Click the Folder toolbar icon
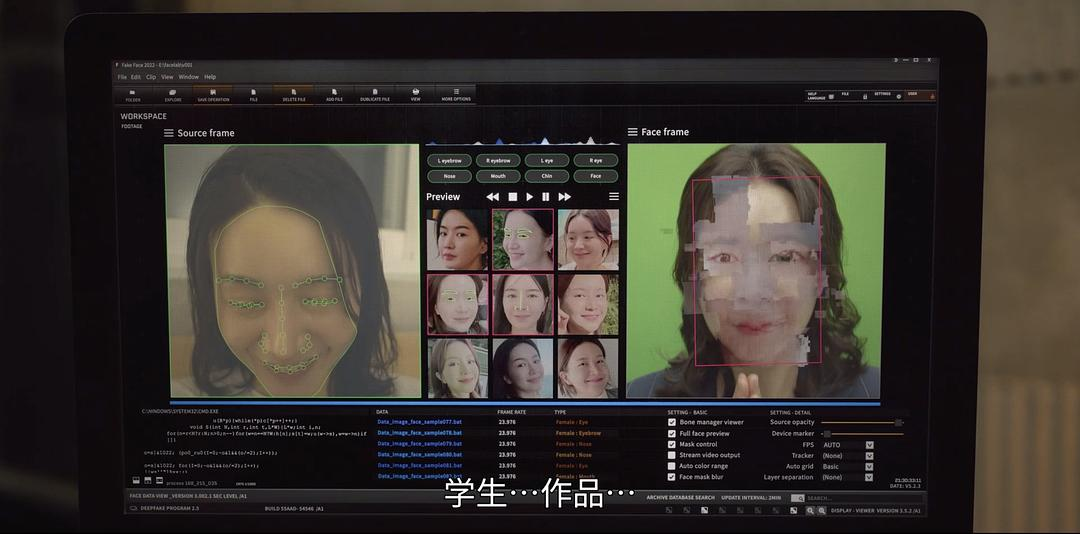This screenshot has height=534, width=1080. pyautogui.click(x=133, y=95)
